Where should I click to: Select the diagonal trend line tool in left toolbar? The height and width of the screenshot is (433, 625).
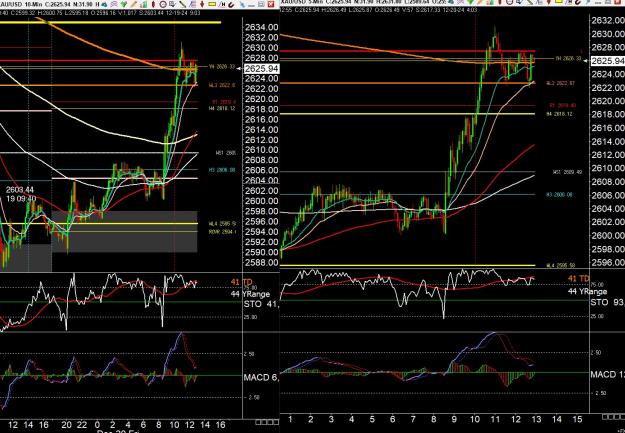click(183, 4)
